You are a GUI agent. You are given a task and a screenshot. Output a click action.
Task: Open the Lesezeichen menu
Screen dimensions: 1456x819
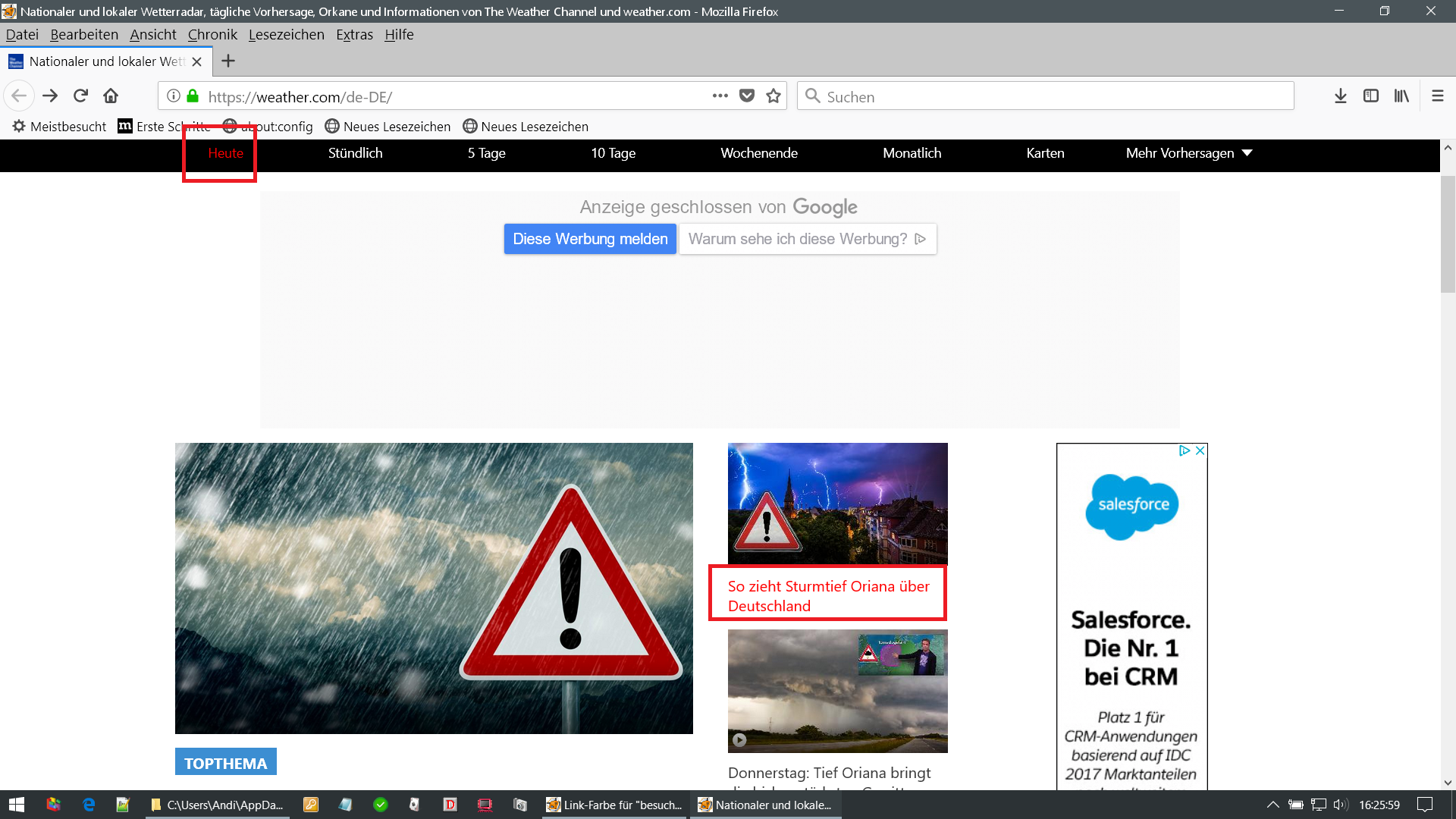[x=286, y=35]
